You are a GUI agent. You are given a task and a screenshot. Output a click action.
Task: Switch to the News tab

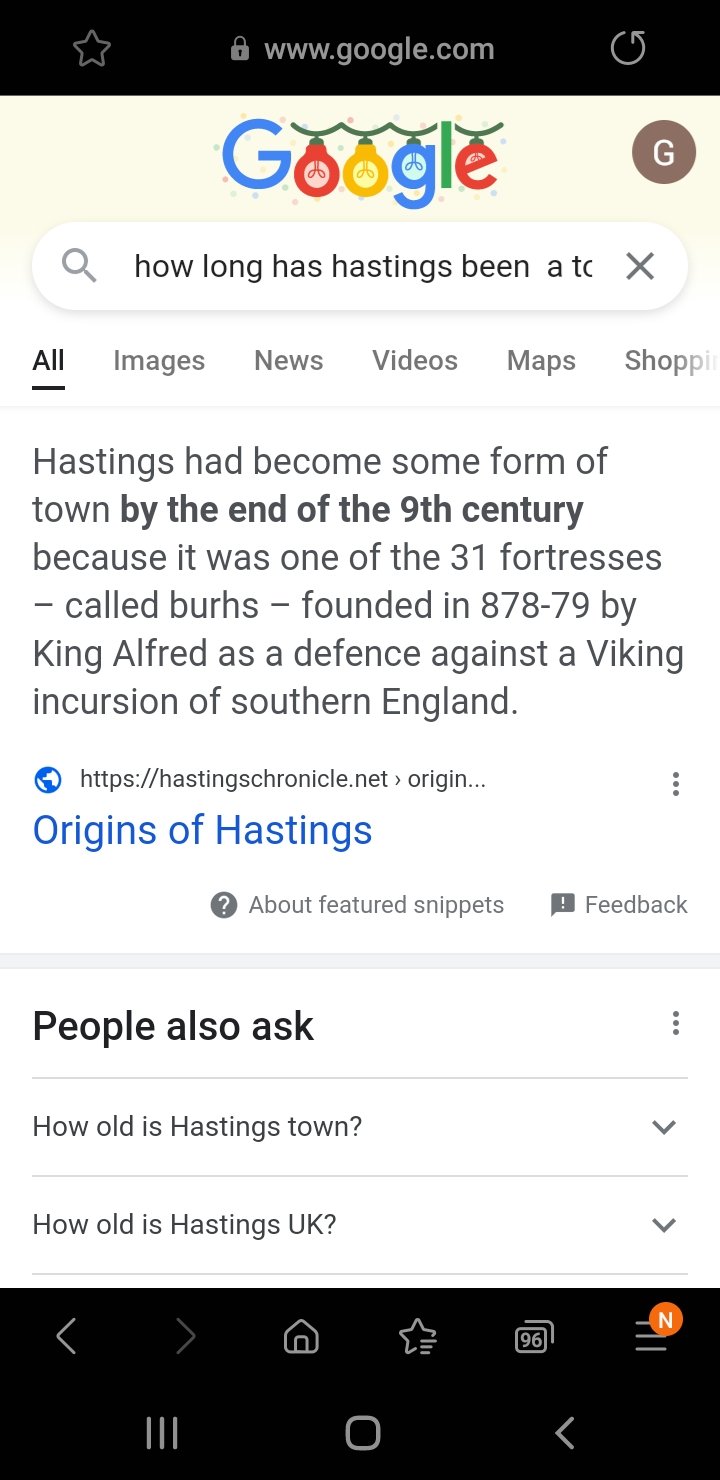(x=288, y=361)
